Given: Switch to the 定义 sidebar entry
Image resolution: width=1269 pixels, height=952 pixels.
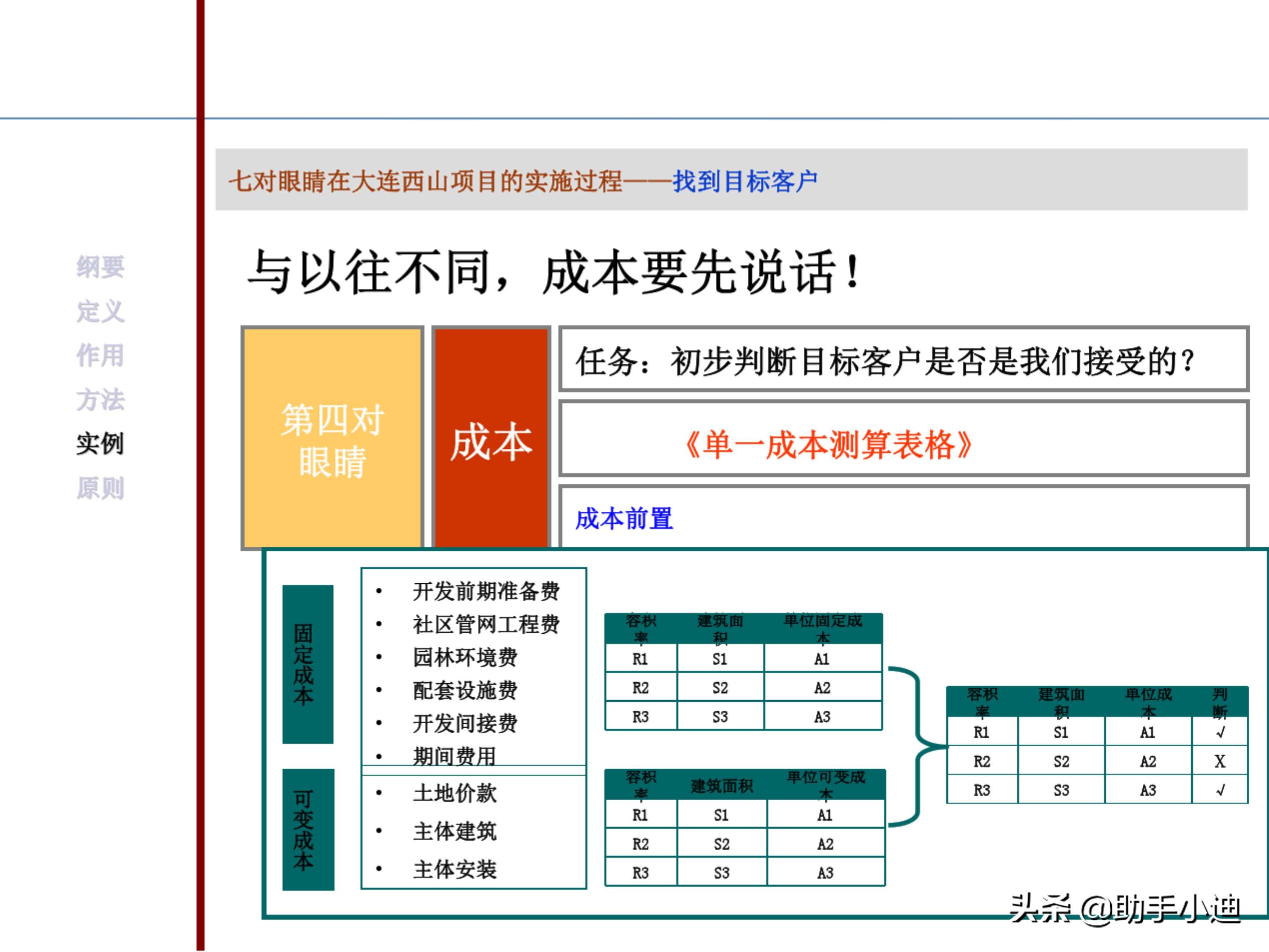Looking at the screenshot, I should click(x=100, y=311).
